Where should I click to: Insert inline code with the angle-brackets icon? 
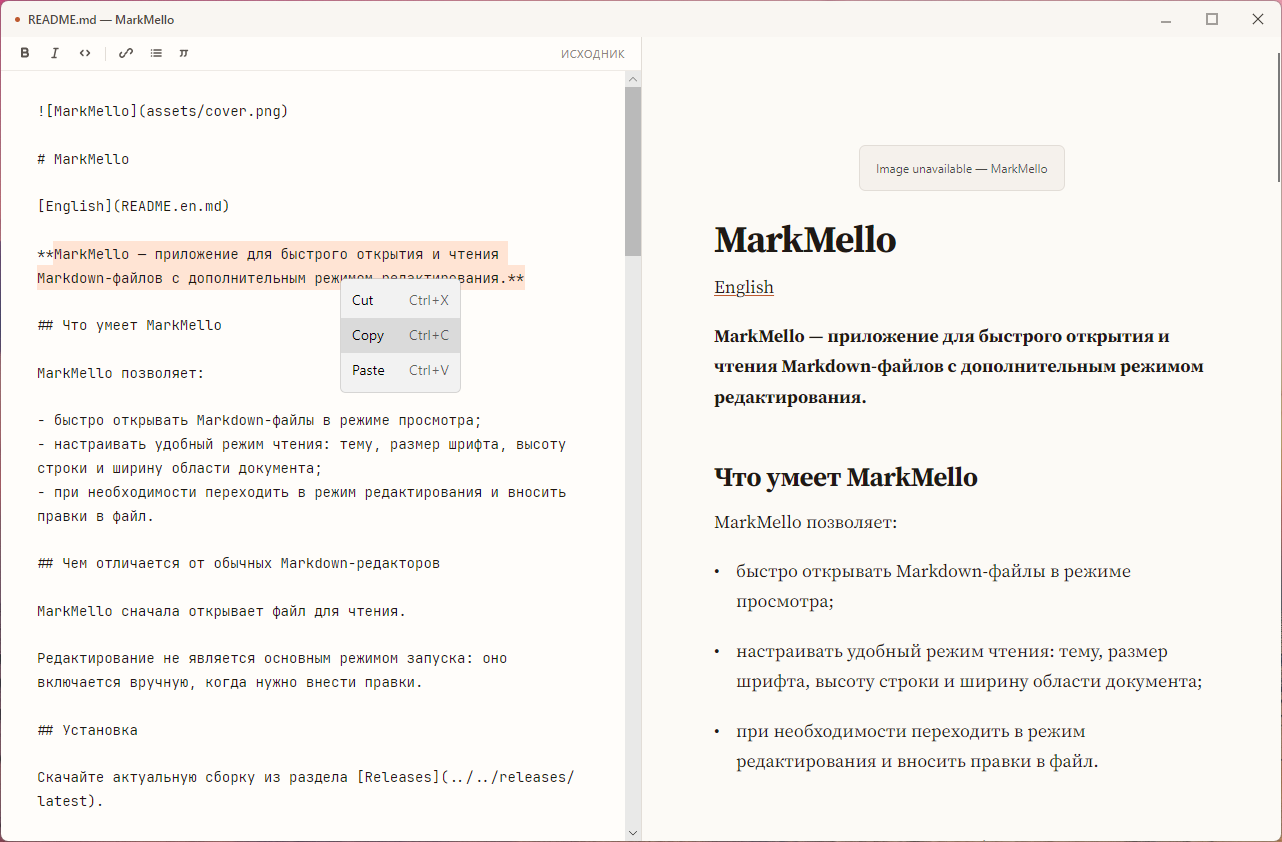tap(85, 54)
